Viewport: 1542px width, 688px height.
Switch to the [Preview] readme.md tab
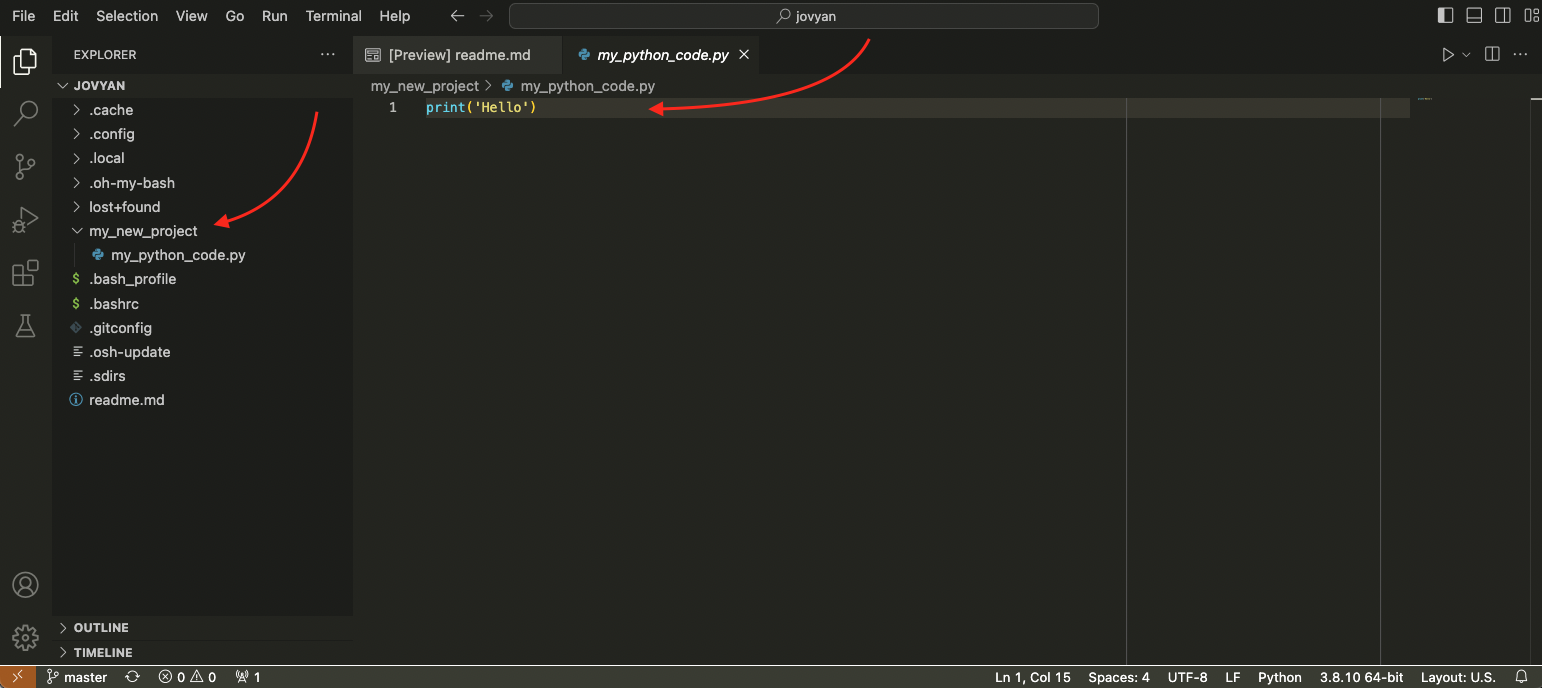[457, 55]
